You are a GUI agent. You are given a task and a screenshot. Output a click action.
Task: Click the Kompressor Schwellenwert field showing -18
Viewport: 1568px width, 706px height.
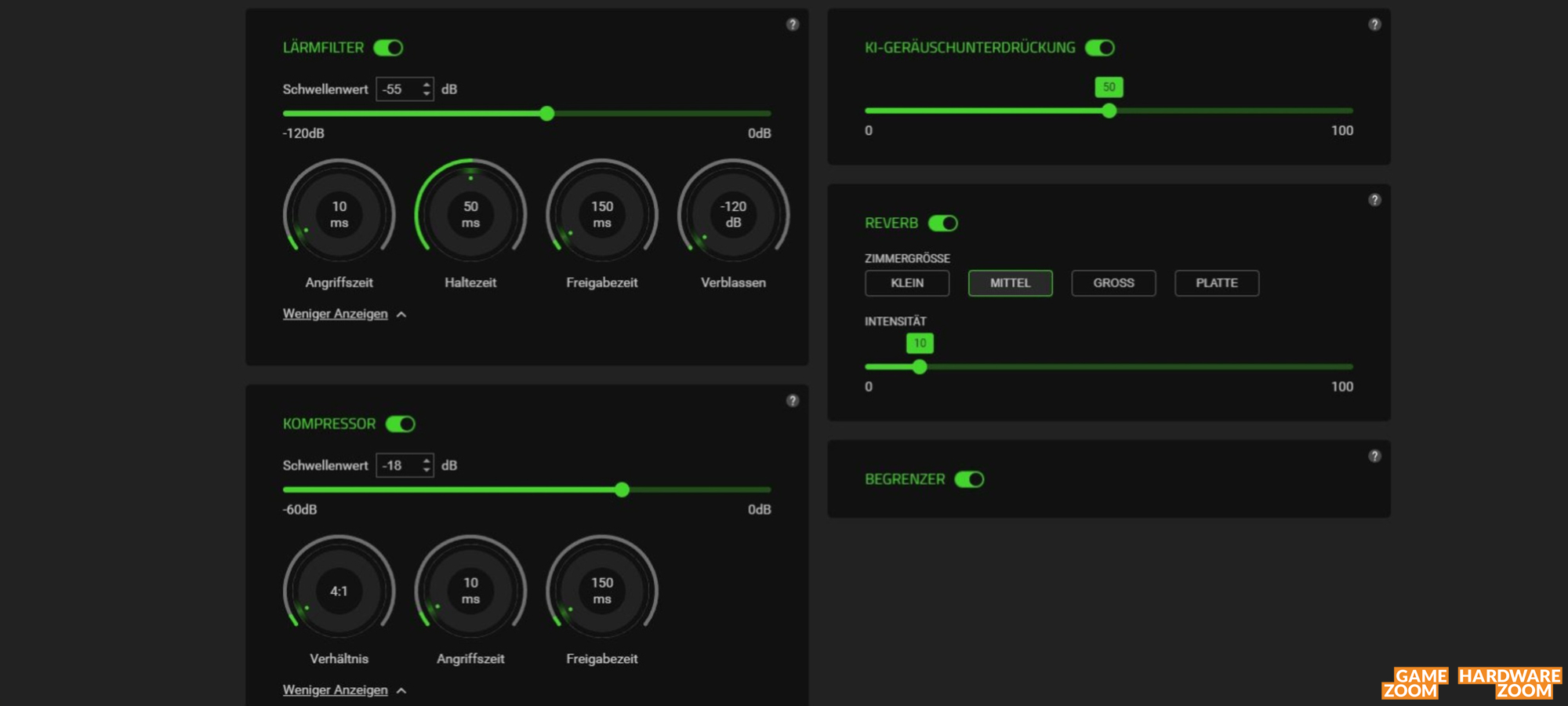coord(405,466)
